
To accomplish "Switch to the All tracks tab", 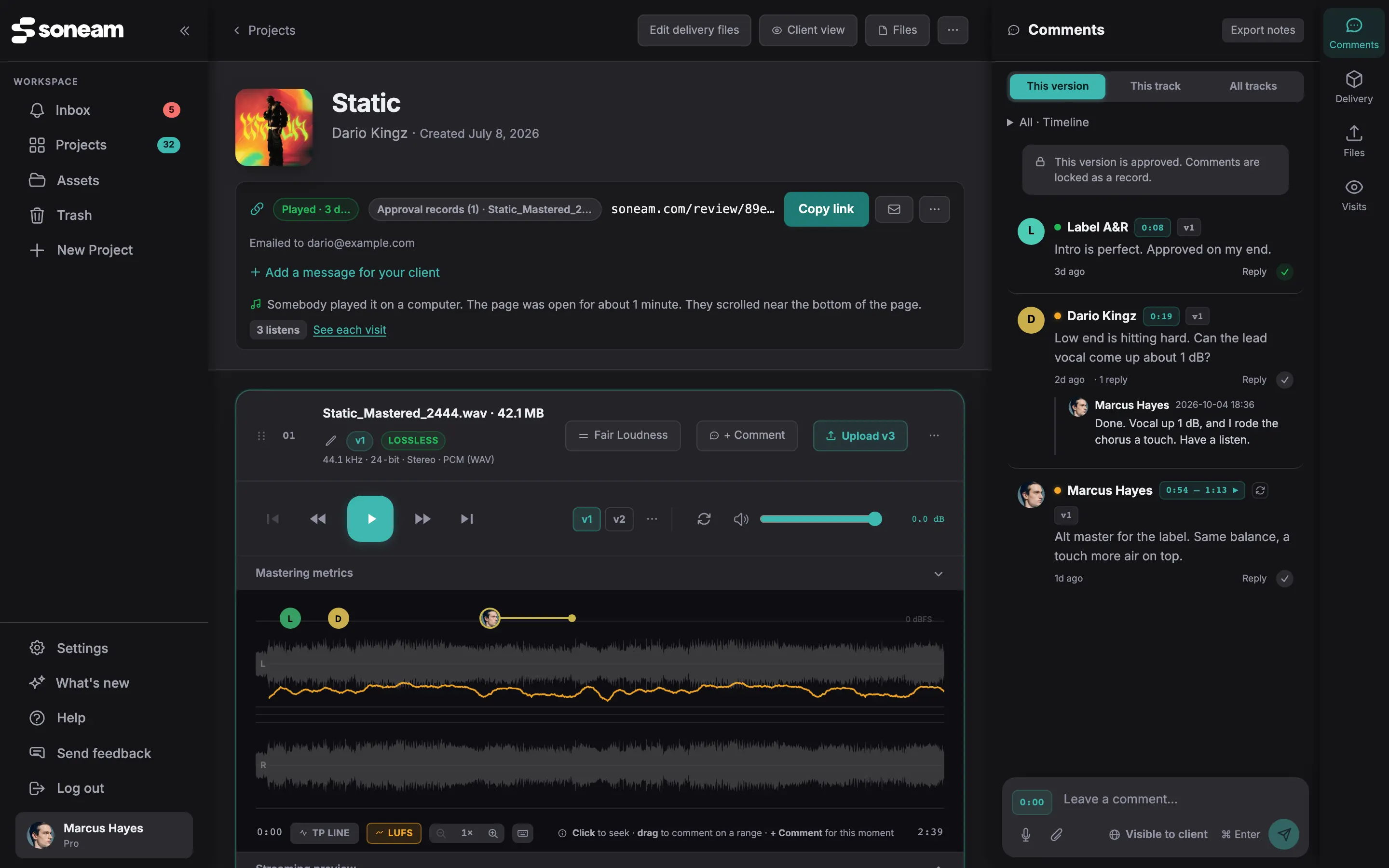I will click(x=1253, y=86).
